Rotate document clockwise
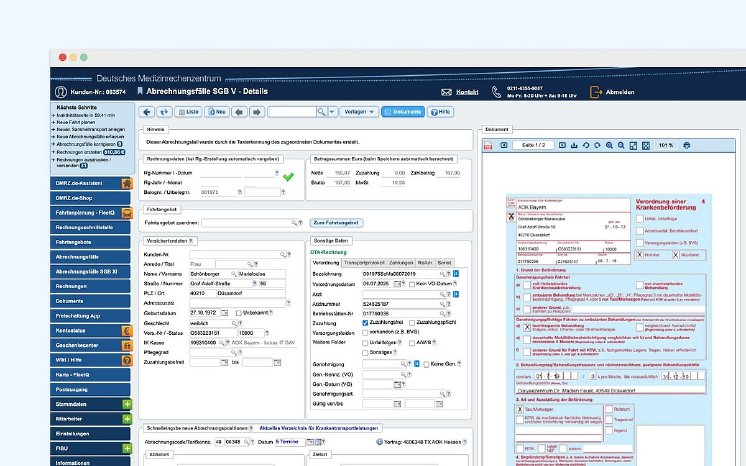 pyautogui.click(x=597, y=145)
